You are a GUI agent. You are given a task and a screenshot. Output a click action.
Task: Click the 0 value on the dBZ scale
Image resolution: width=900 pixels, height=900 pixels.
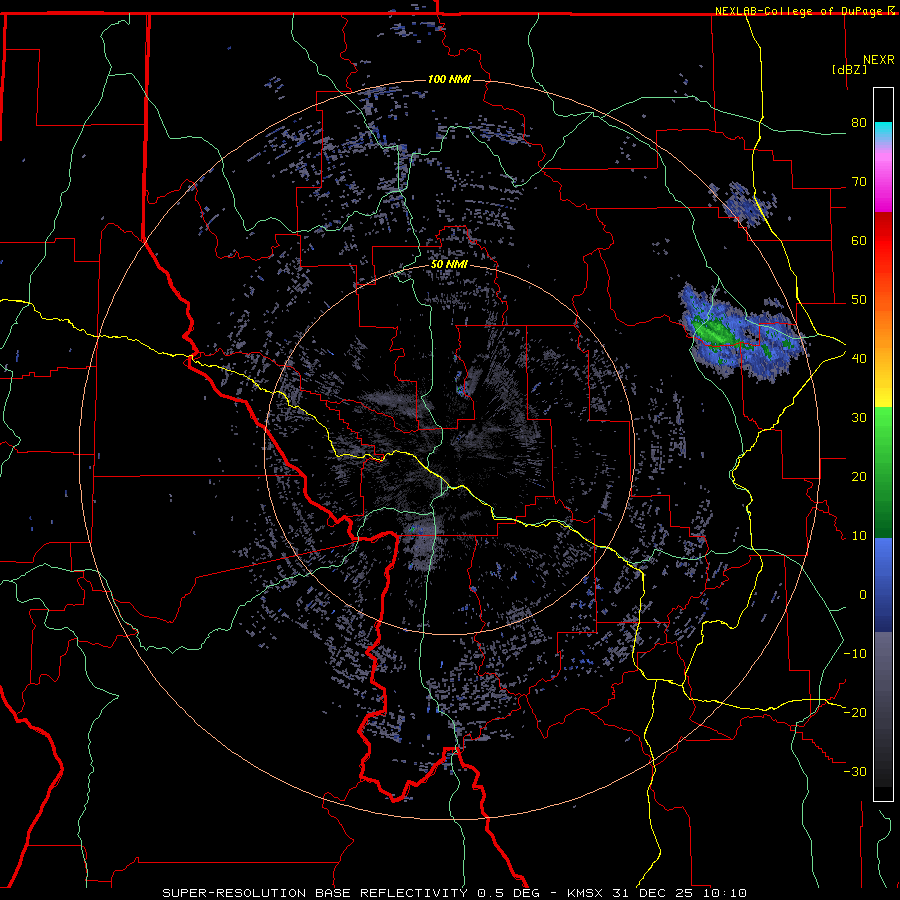coord(863,595)
